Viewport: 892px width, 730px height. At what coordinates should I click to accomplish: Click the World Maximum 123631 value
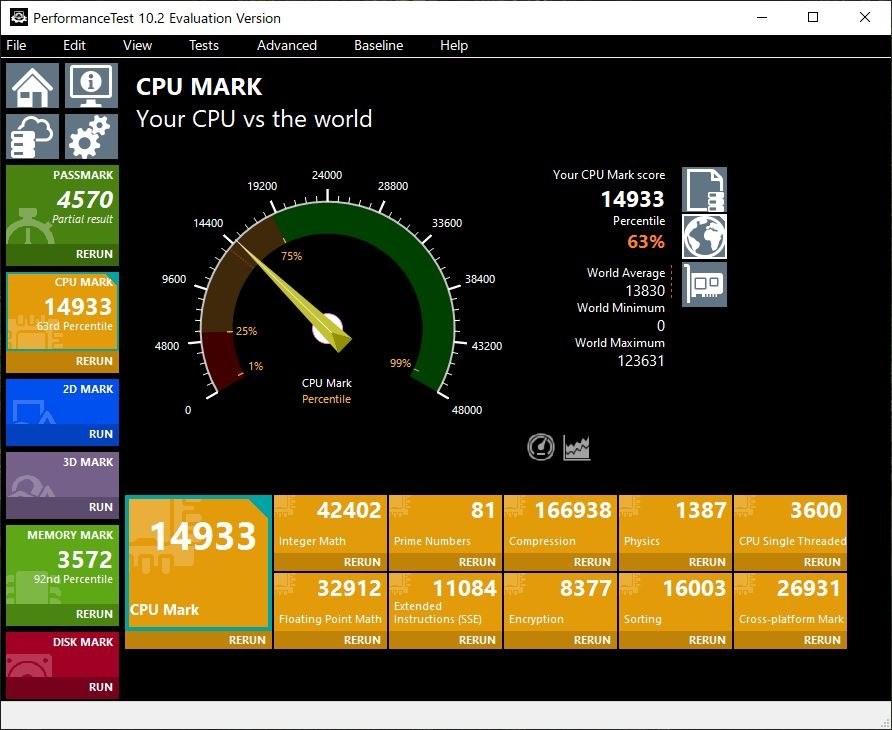(x=641, y=361)
